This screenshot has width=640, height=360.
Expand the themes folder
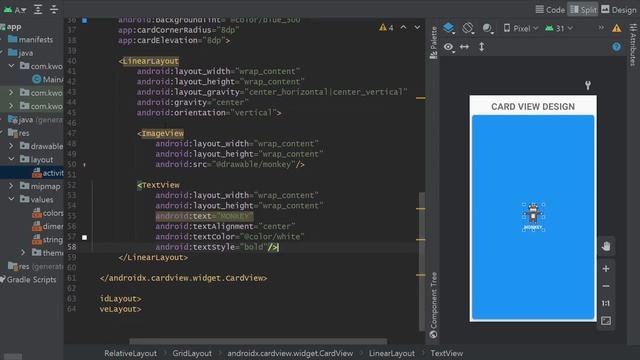(x=23, y=253)
